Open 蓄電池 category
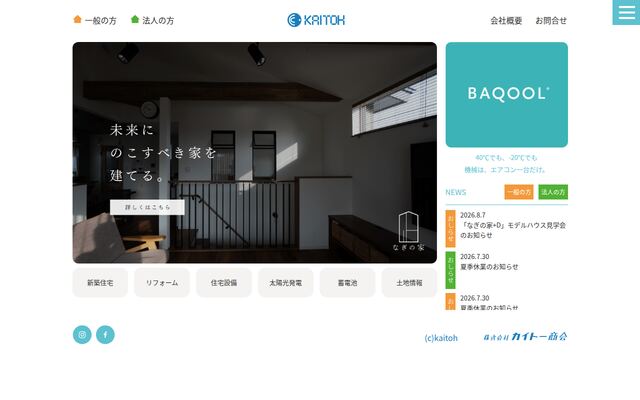 347,282
